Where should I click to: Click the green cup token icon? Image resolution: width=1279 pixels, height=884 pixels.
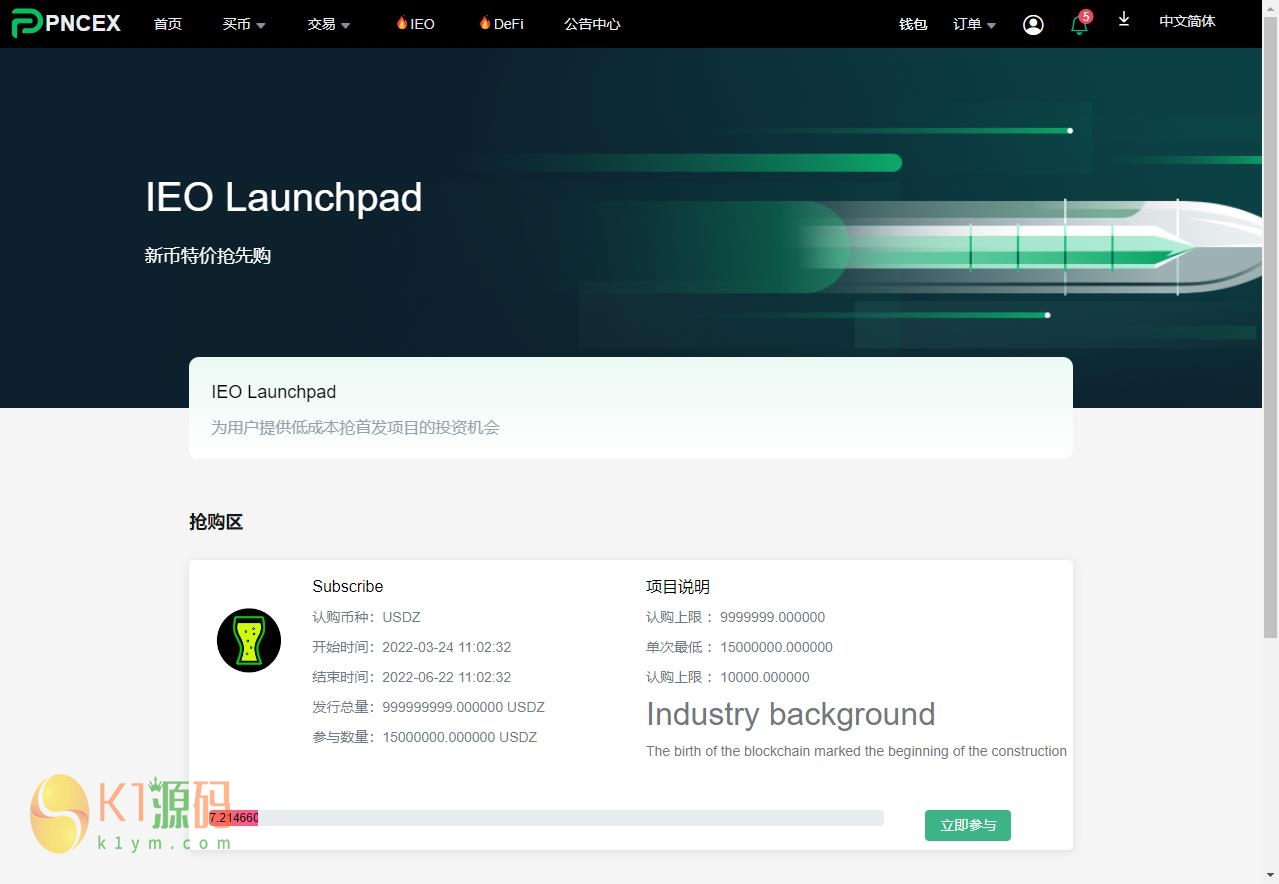pyautogui.click(x=249, y=640)
